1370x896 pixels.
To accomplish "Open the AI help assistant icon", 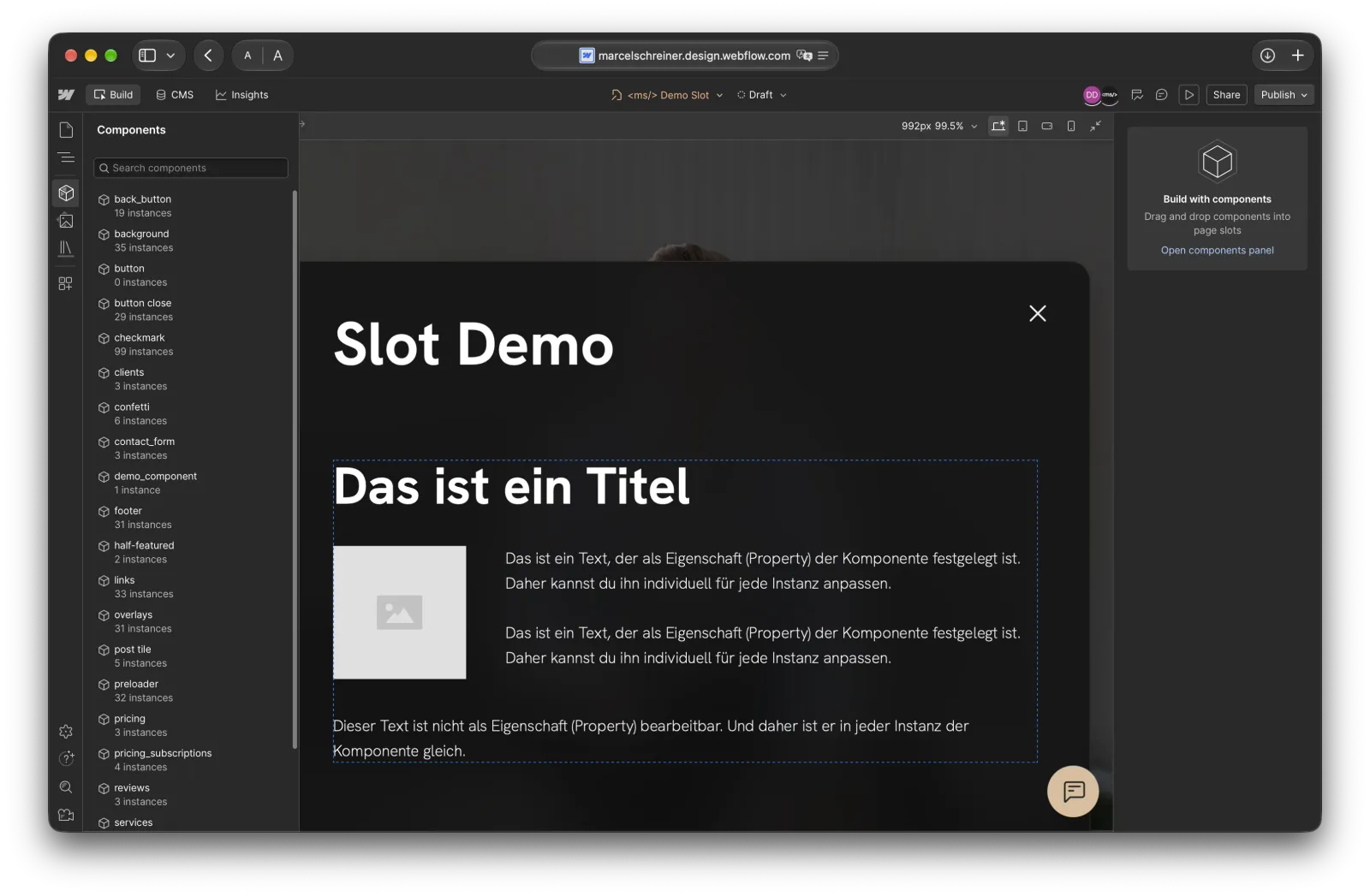I will [x=66, y=758].
